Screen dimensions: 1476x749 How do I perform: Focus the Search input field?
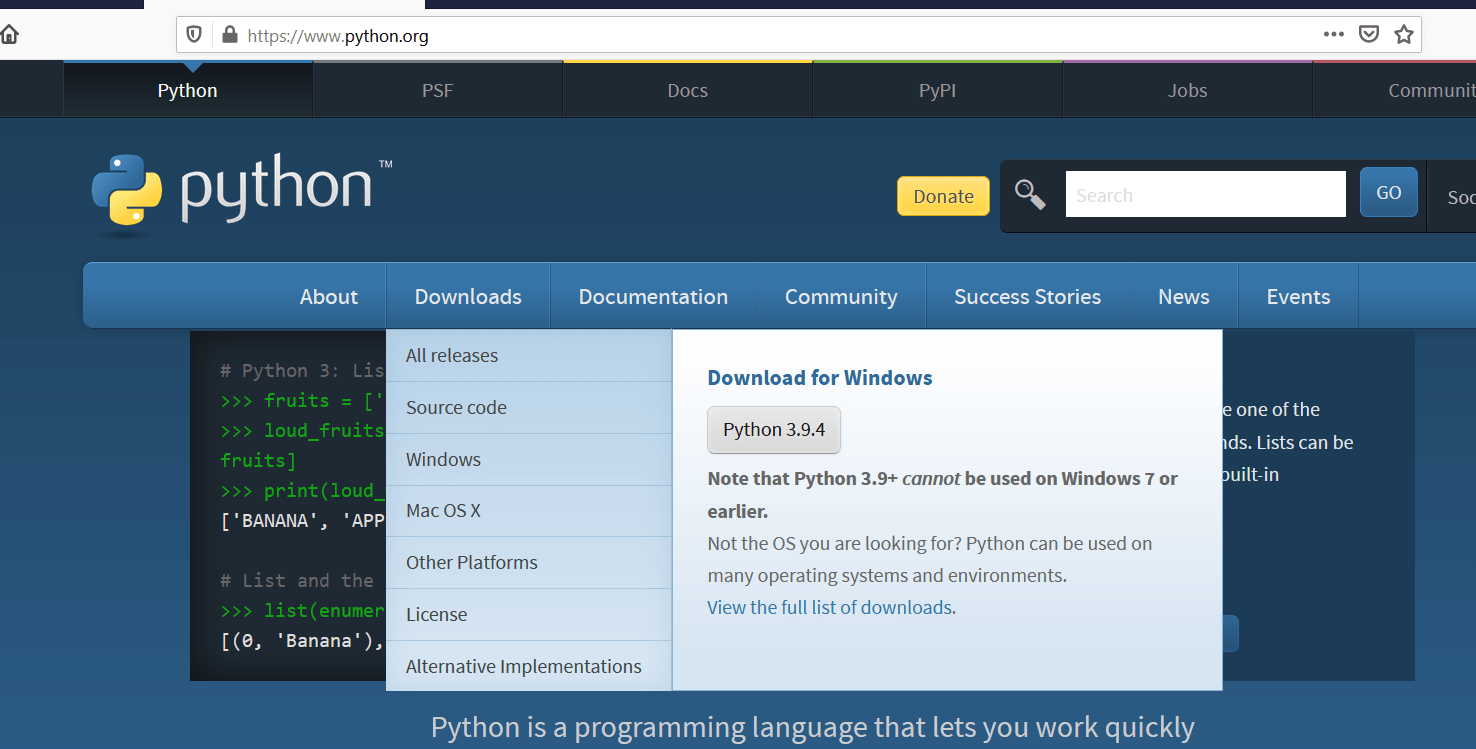[1205, 194]
